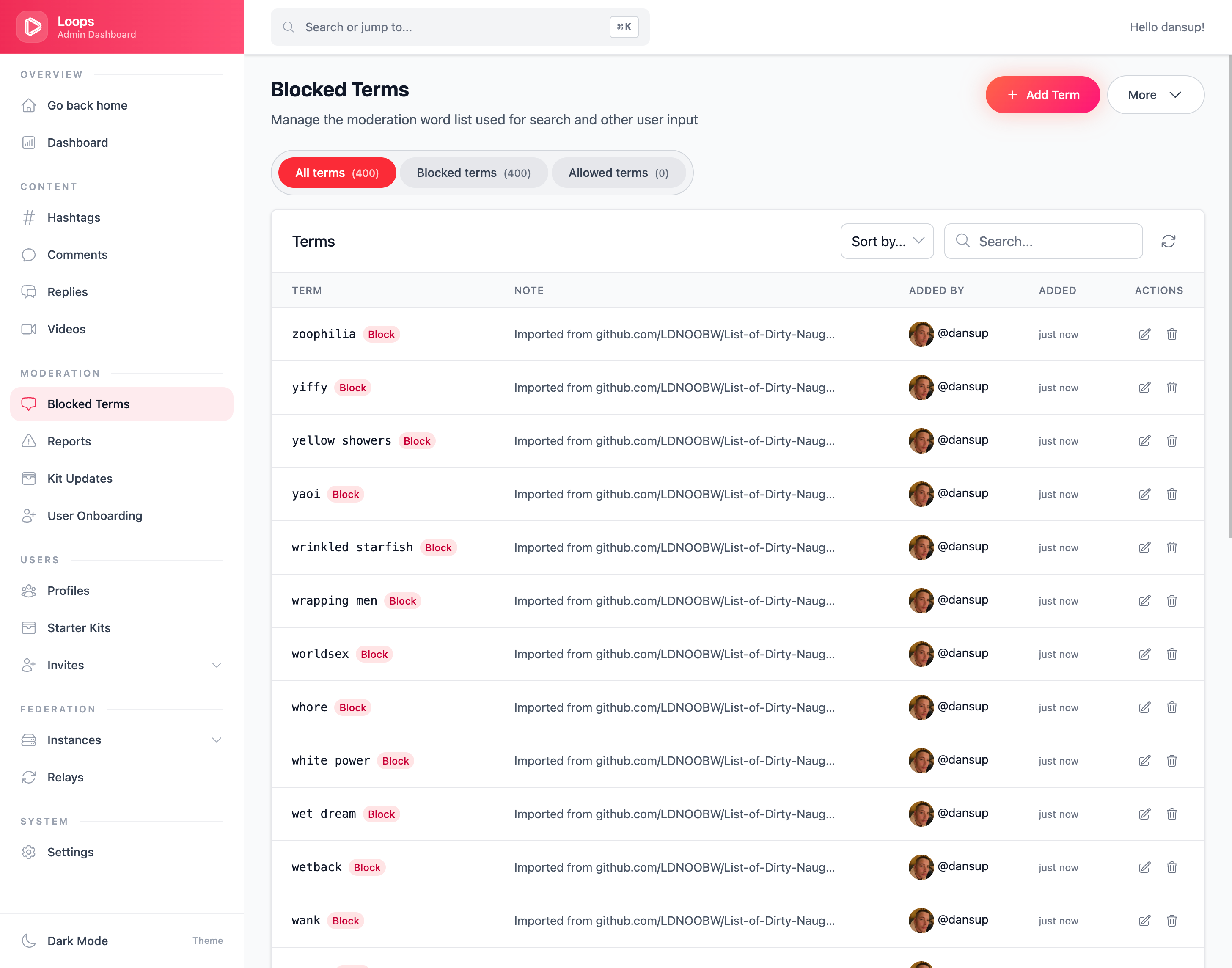Click the search magnifier in top bar
The height and width of the screenshot is (968, 1232).
tap(289, 27)
